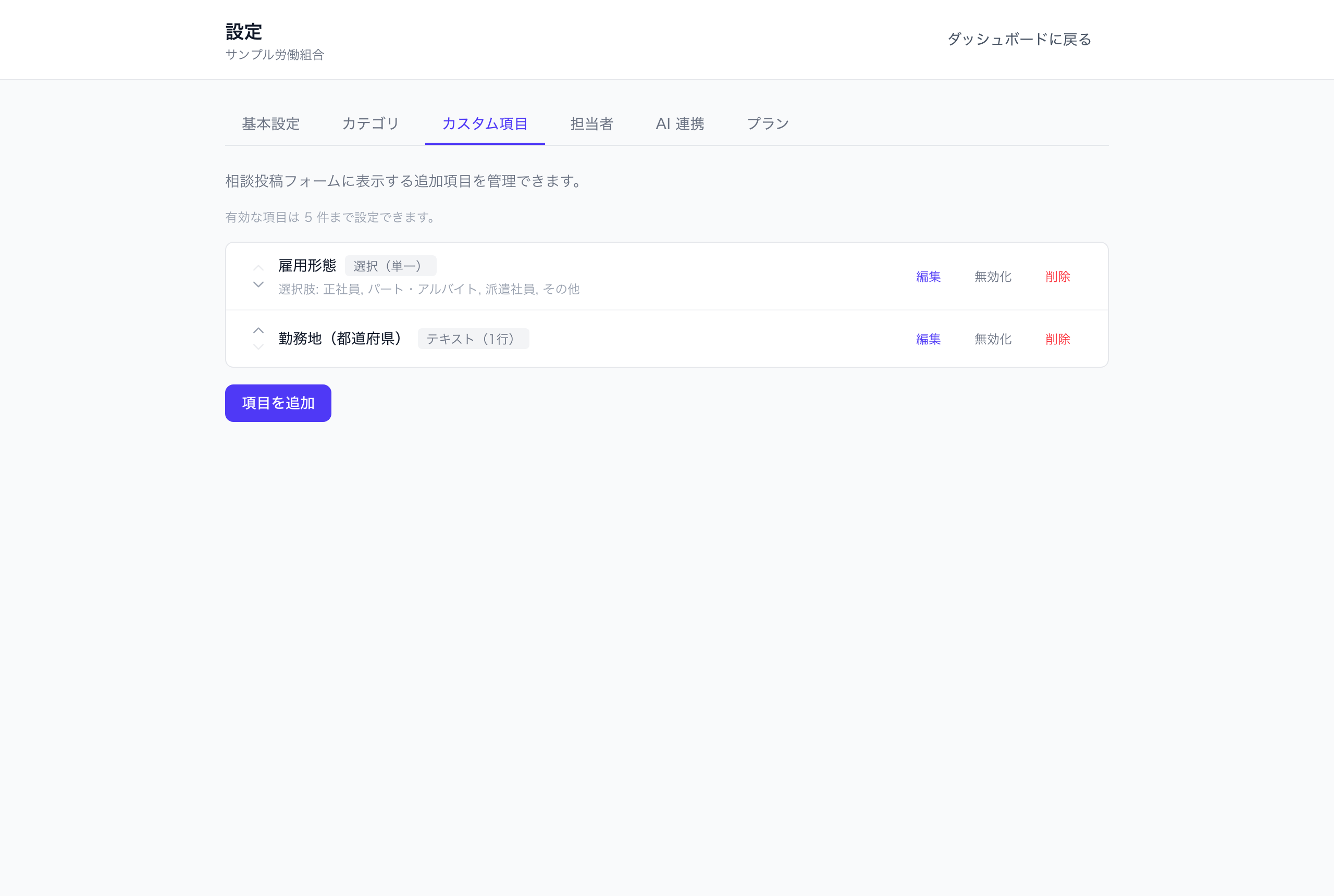This screenshot has width=1334, height=896.
Task: Disable the 雇用形態 field via 無効化
Action: click(x=993, y=277)
